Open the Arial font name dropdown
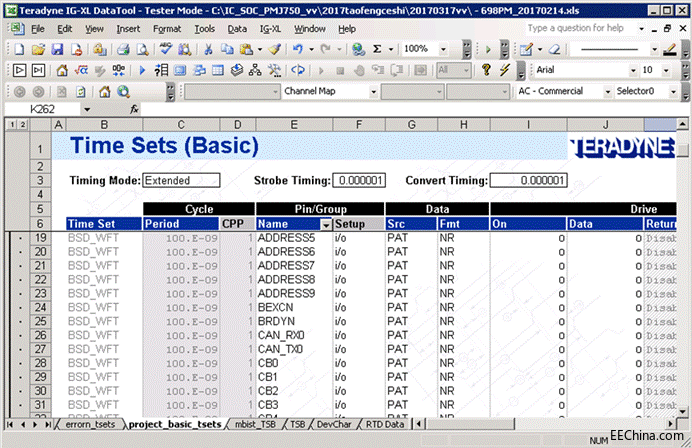 633,70
